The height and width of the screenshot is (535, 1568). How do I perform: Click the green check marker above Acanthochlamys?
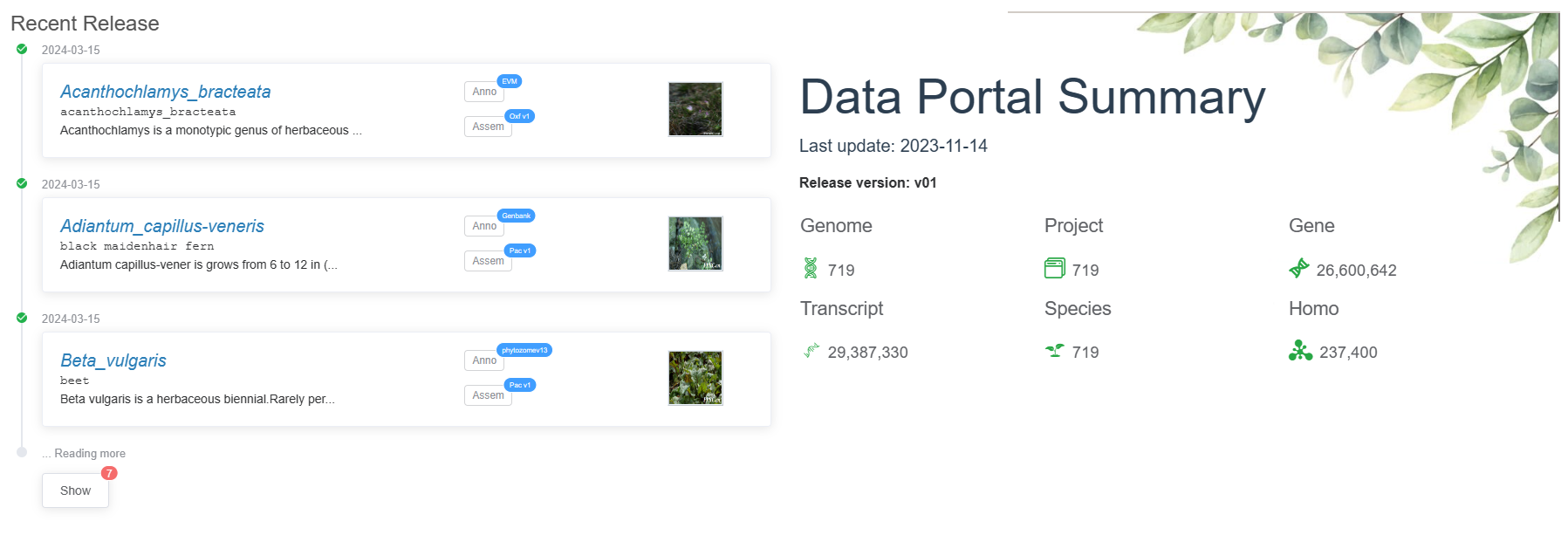(x=22, y=49)
